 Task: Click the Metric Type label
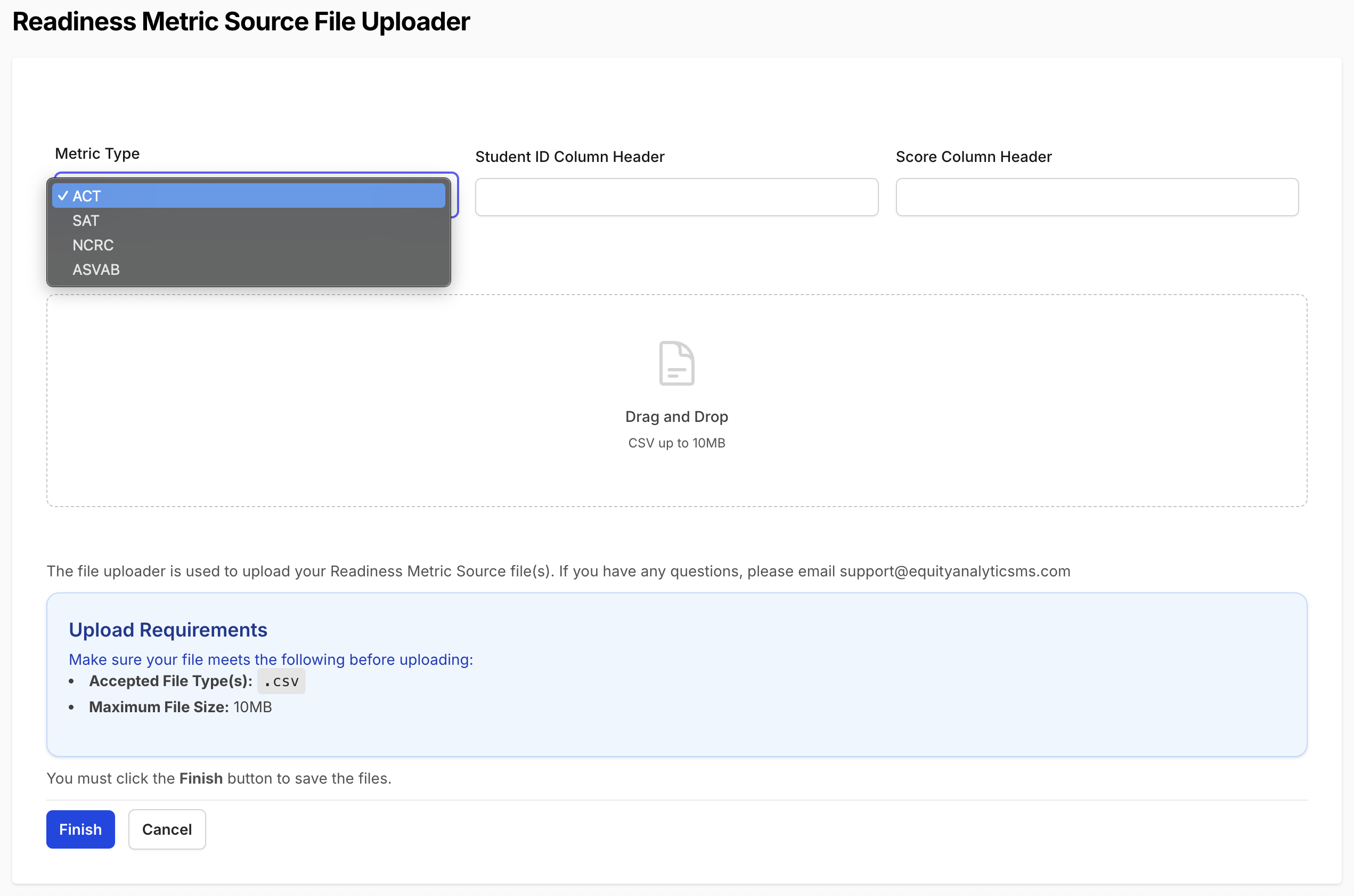tap(97, 154)
